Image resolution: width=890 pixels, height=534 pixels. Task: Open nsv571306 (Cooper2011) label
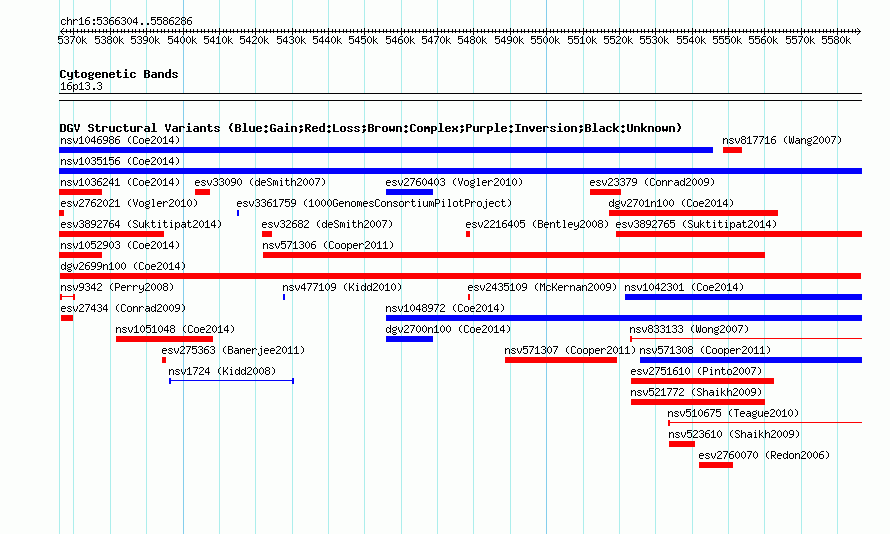(328, 245)
